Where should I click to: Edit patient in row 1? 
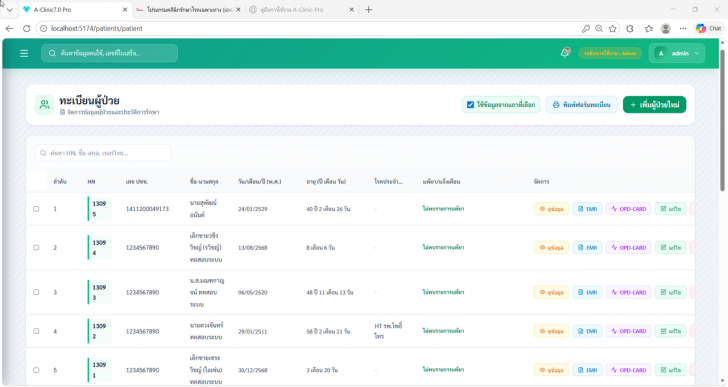[670, 209]
